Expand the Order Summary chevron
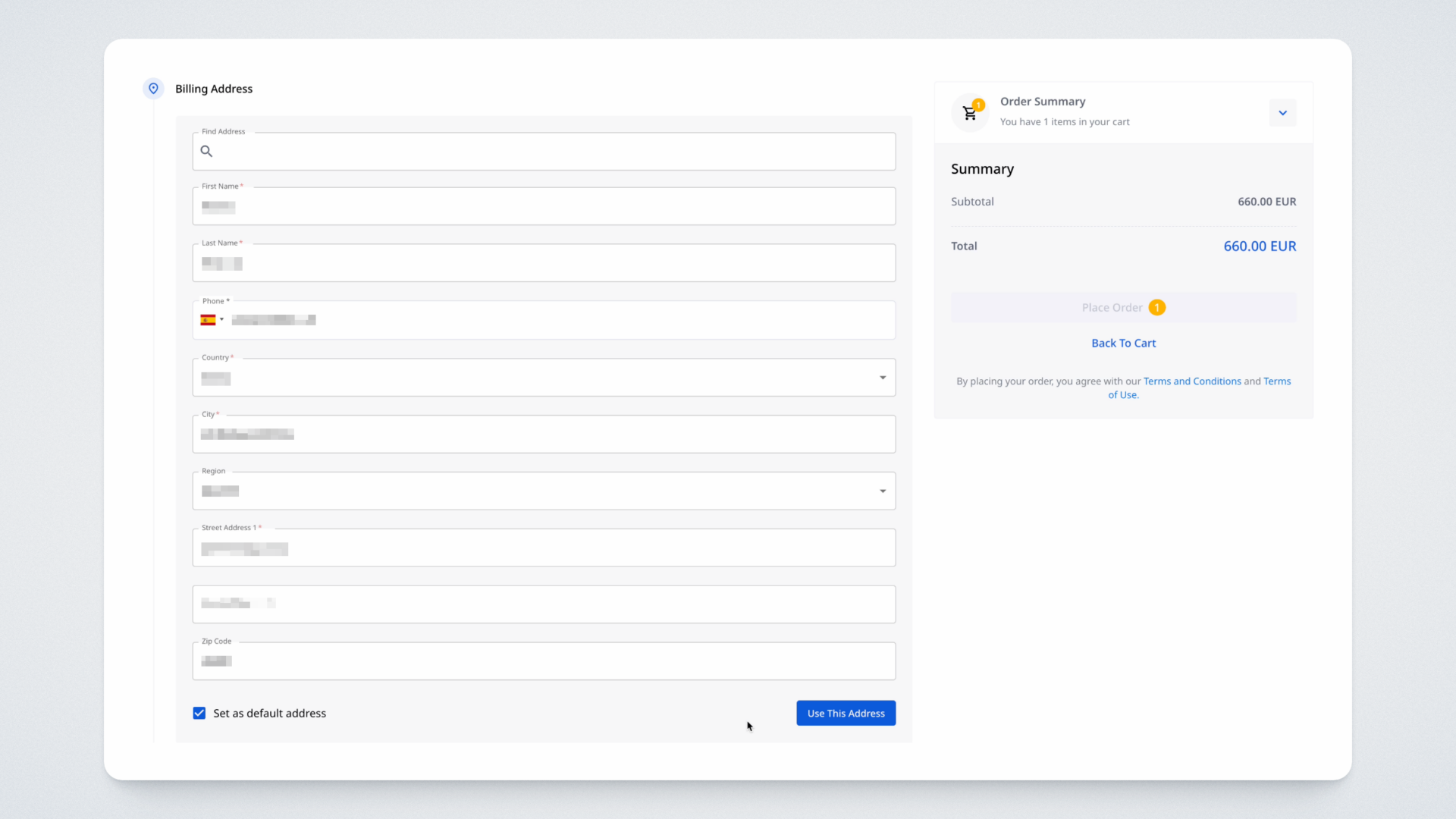The width and height of the screenshot is (1456, 819). coord(1282,113)
